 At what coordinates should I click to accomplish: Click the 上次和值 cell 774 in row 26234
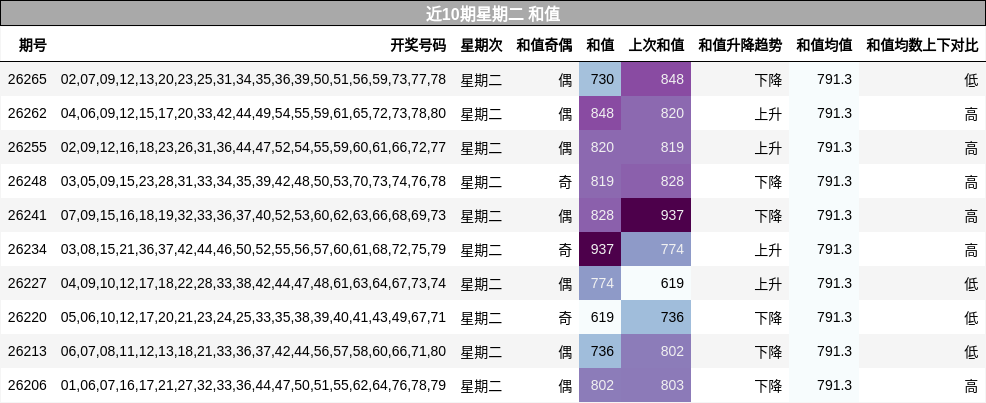point(656,249)
